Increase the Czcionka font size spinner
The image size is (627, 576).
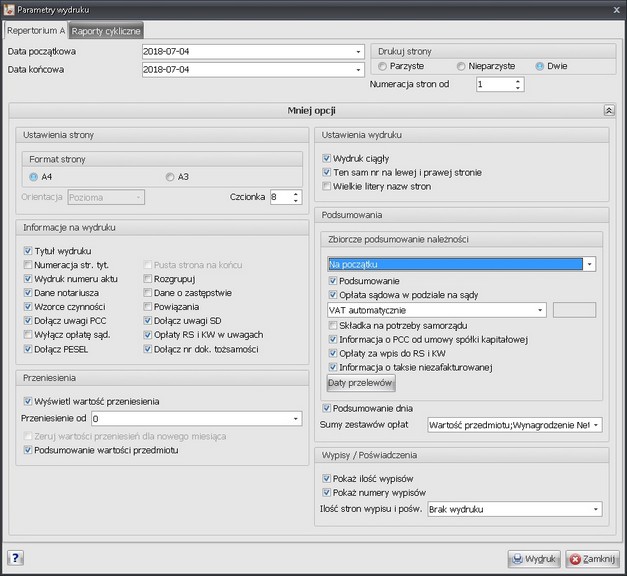tap(296, 193)
